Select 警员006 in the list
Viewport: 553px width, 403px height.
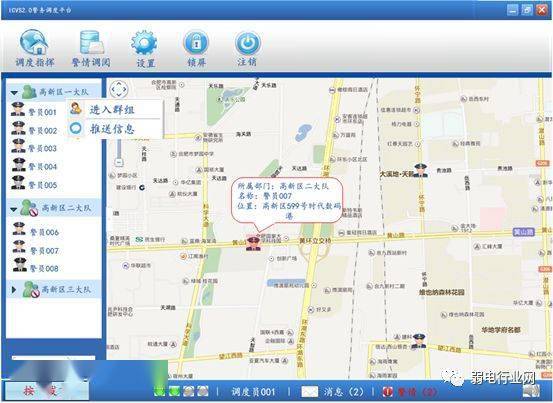pos(35,231)
